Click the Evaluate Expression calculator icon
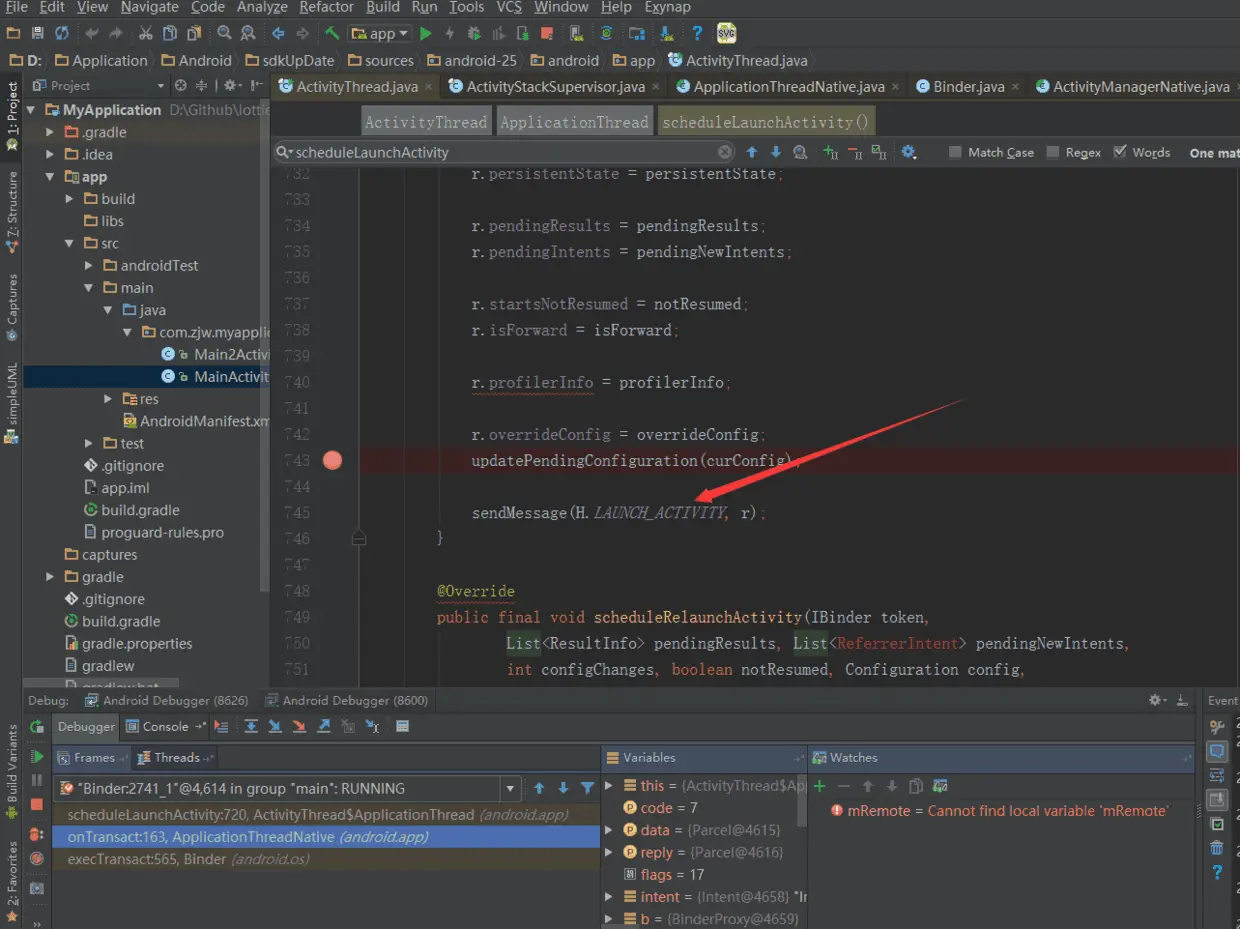1240x929 pixels. 402,727
